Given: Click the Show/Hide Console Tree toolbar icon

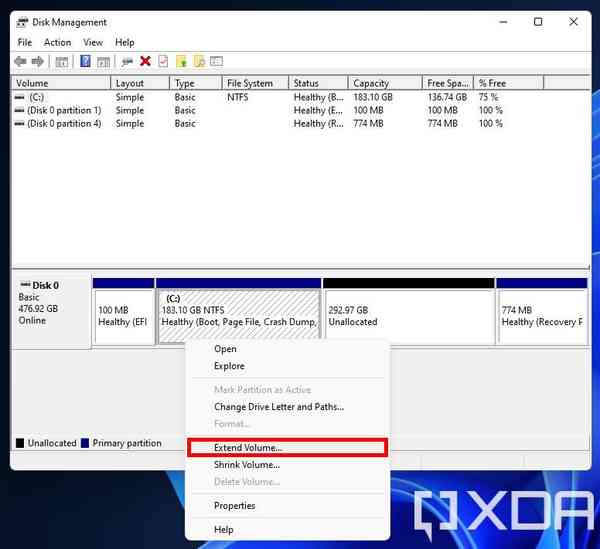Looking at the screenshot, I should point(62,62).
